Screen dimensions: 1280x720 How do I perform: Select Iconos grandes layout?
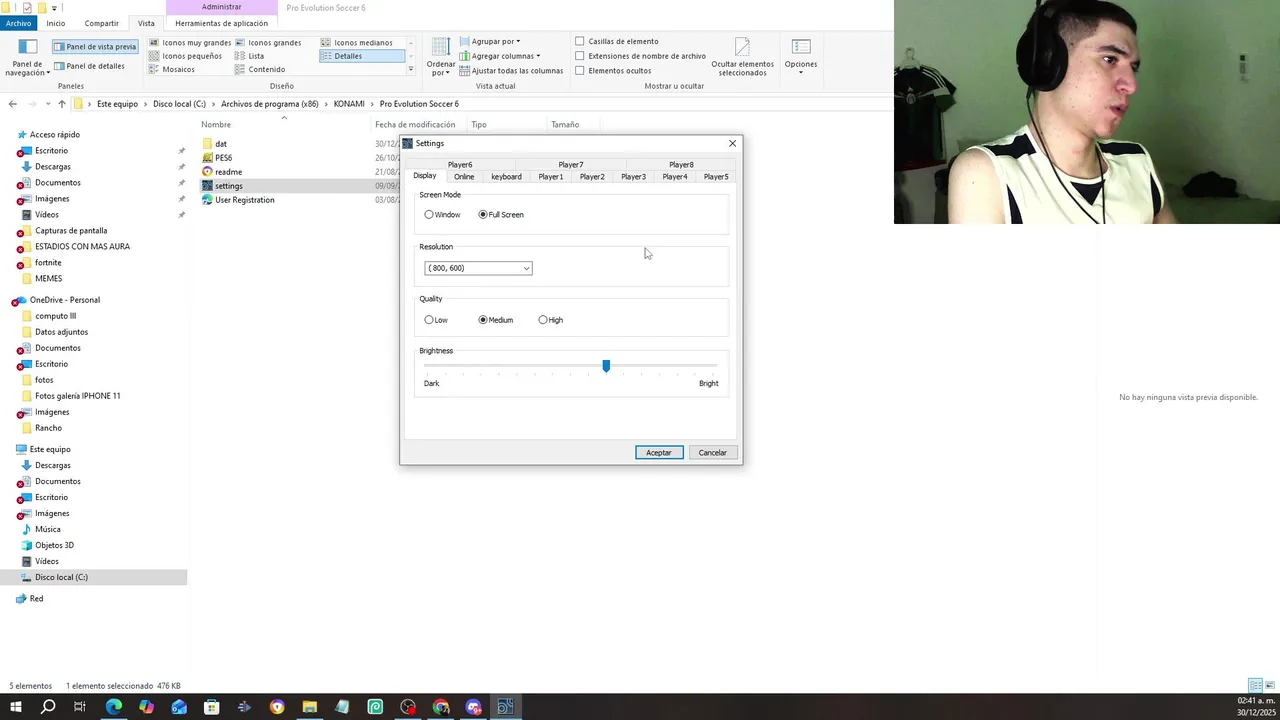[268, 43]
